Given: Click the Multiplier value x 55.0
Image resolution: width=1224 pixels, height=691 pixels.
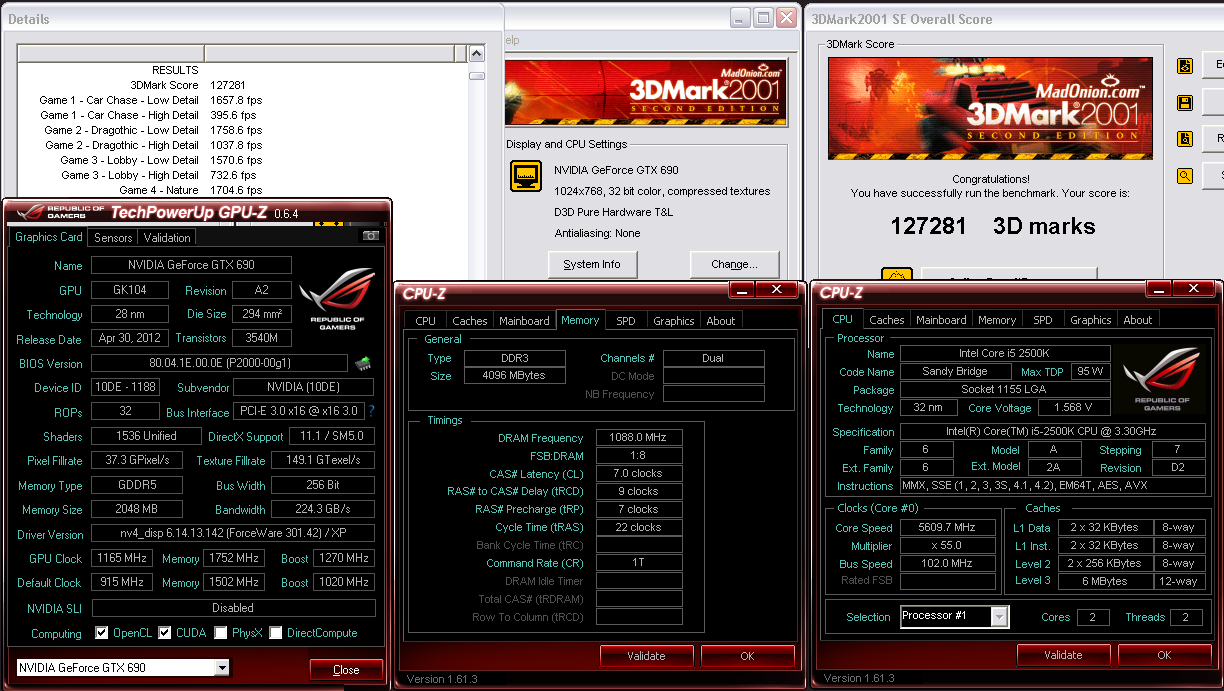Looking at the screenshot, I should coord(947,545).
